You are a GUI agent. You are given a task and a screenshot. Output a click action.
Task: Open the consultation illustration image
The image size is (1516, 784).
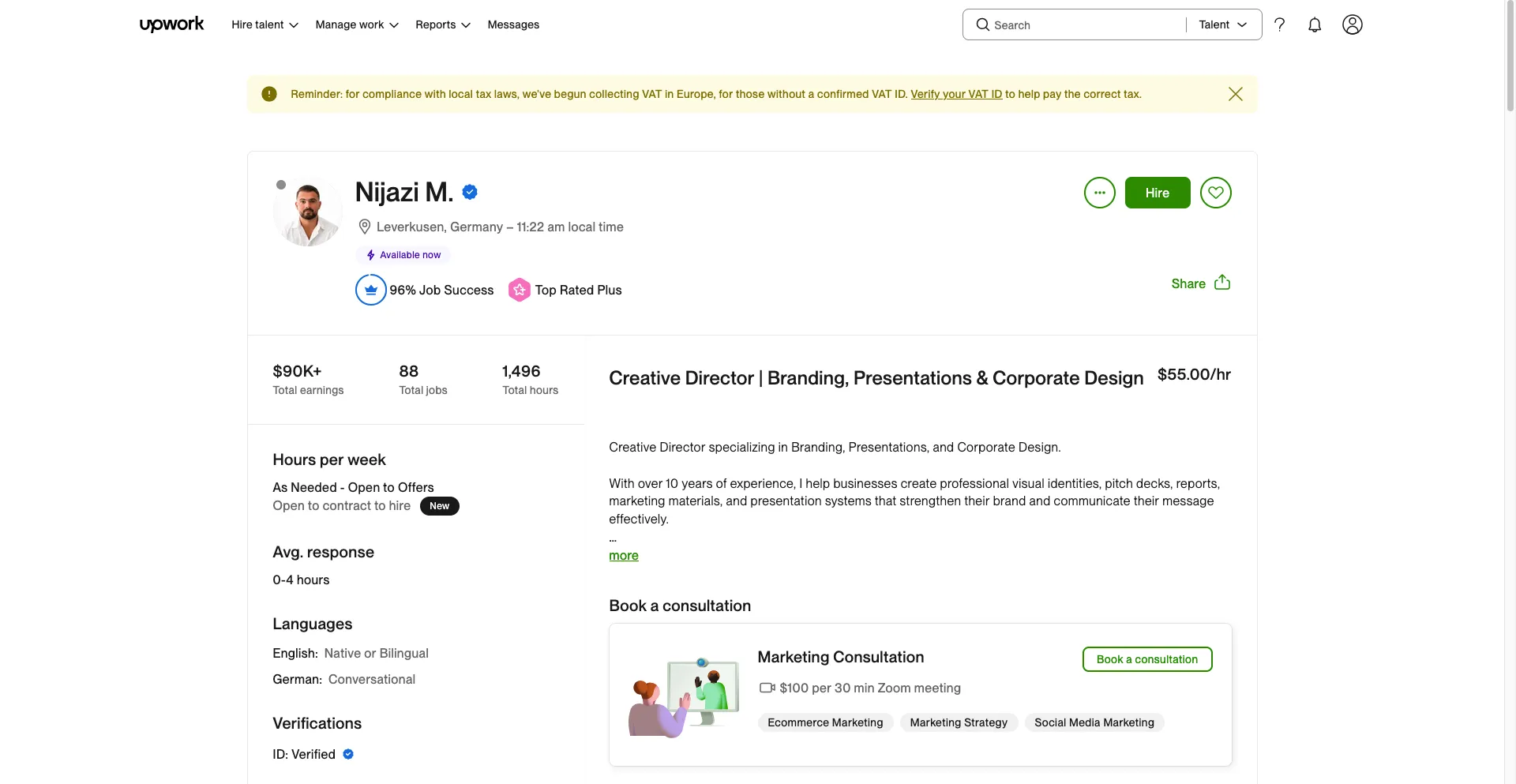coord(684,697)
